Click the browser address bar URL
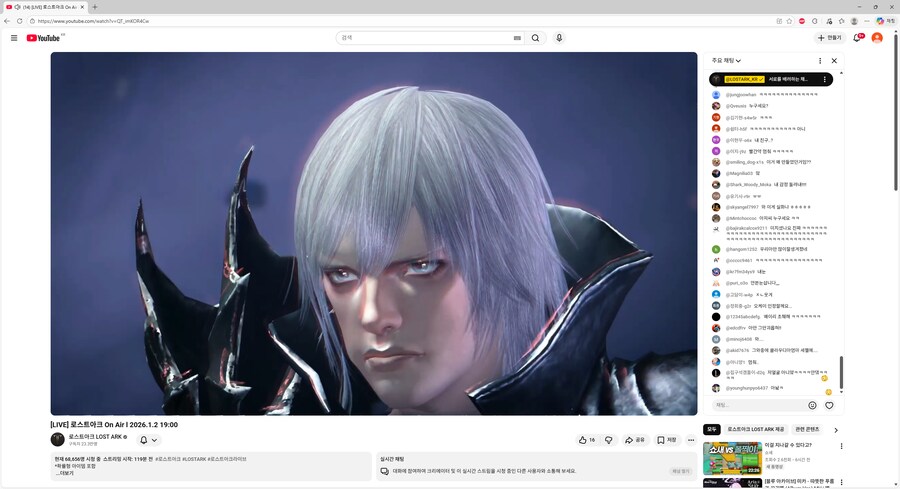 click(94, 21)
